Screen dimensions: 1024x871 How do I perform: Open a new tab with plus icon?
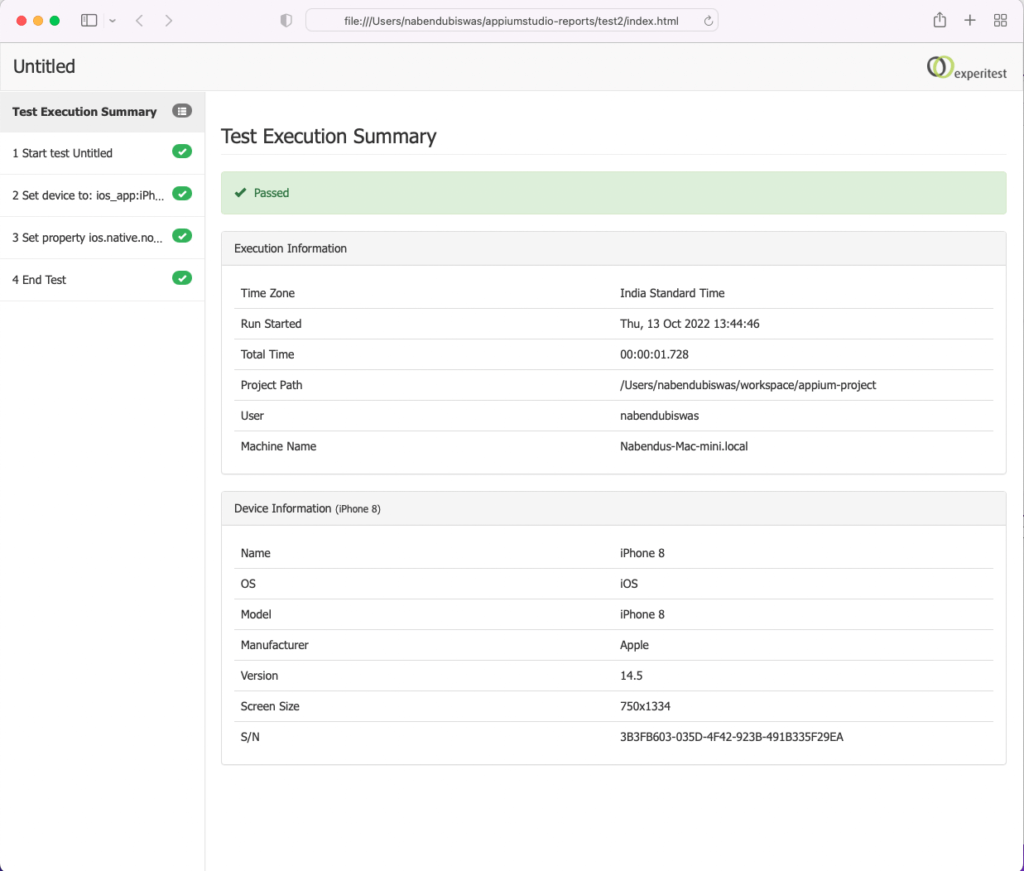(x=969, y=20)
